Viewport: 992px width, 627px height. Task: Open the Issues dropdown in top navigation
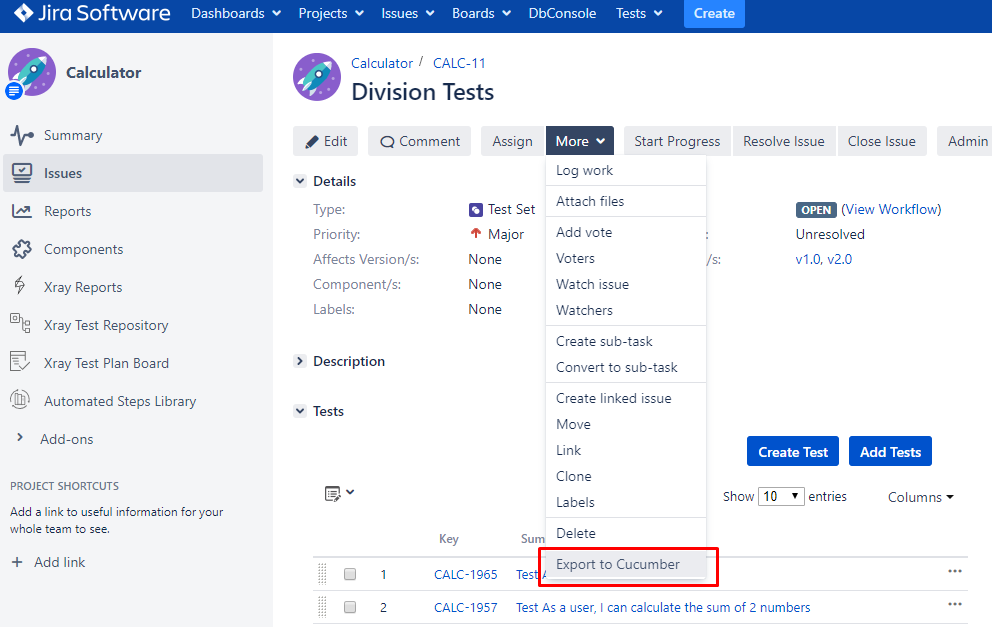407,13
